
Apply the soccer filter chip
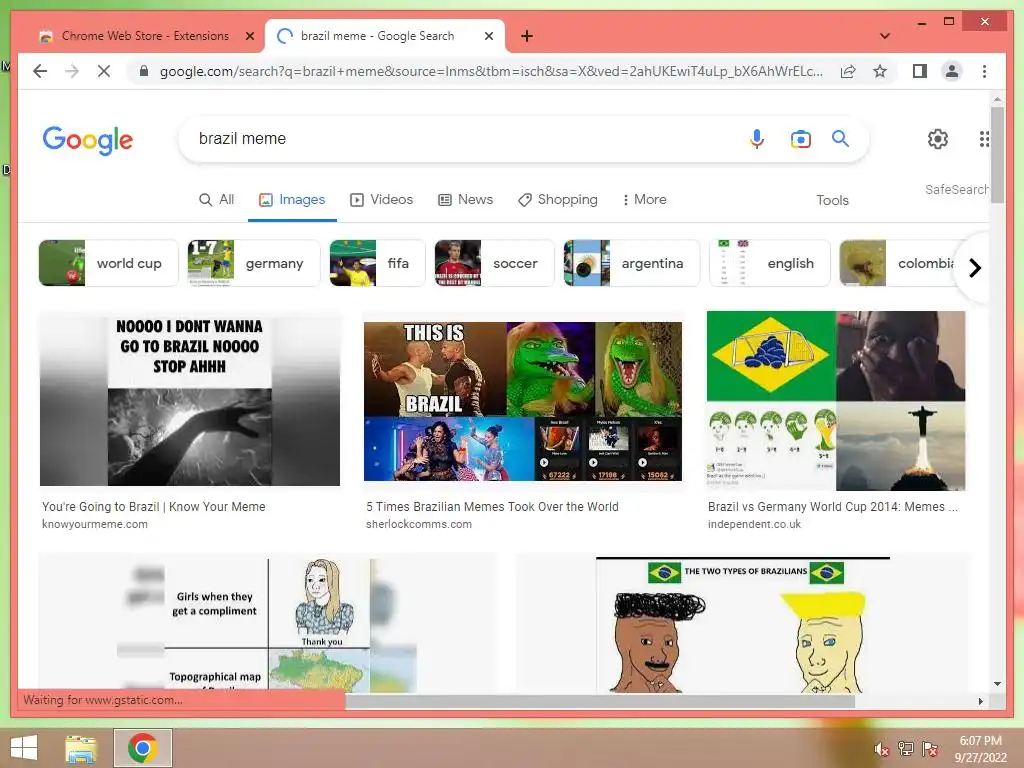(494, 263)
